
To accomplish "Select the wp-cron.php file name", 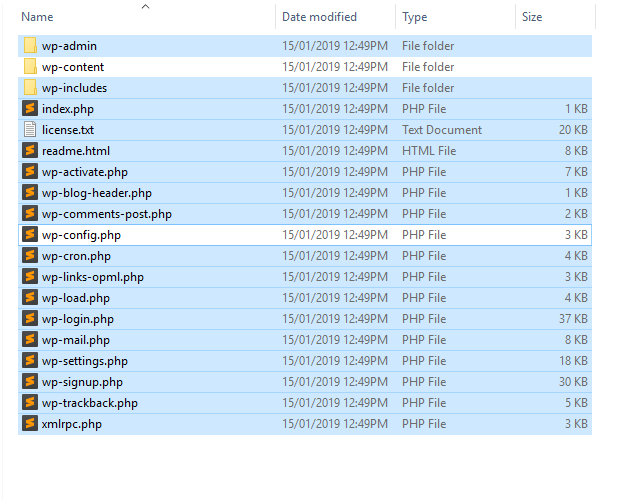I will (76, 256).
